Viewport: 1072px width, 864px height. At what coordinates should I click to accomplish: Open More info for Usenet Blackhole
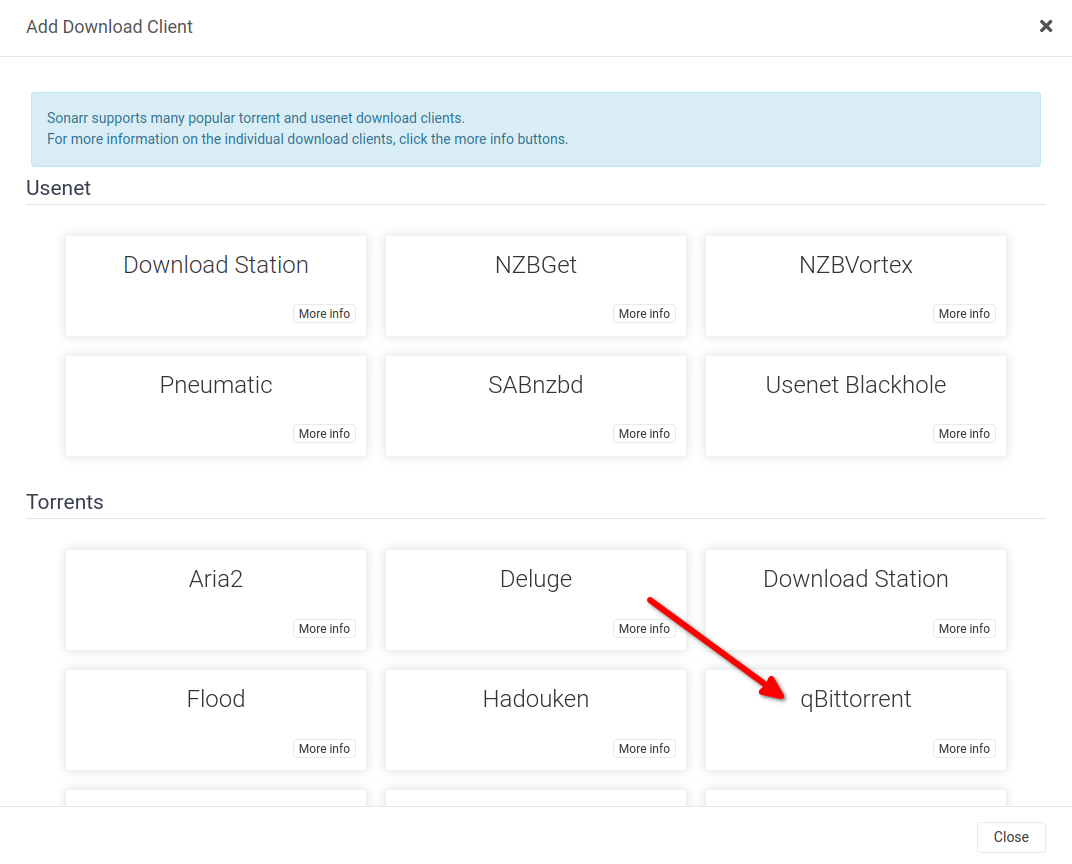(964, 433)
